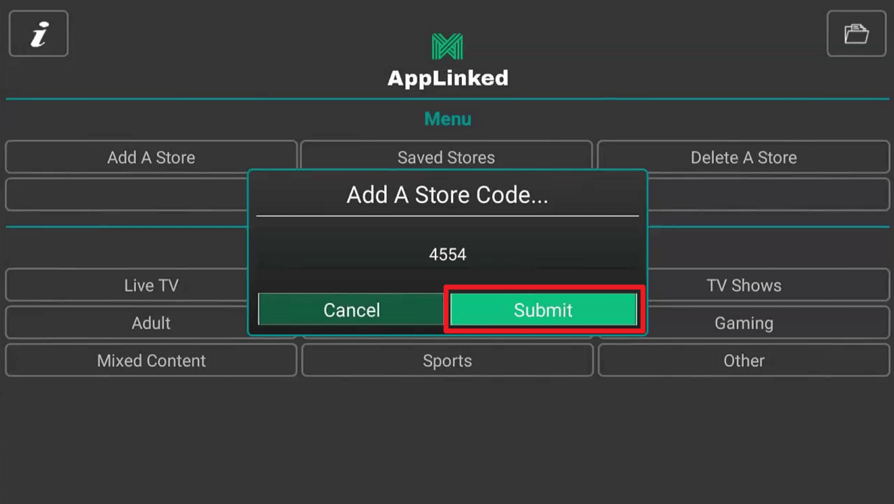Click the AppLinked title text

pos(448,78)
